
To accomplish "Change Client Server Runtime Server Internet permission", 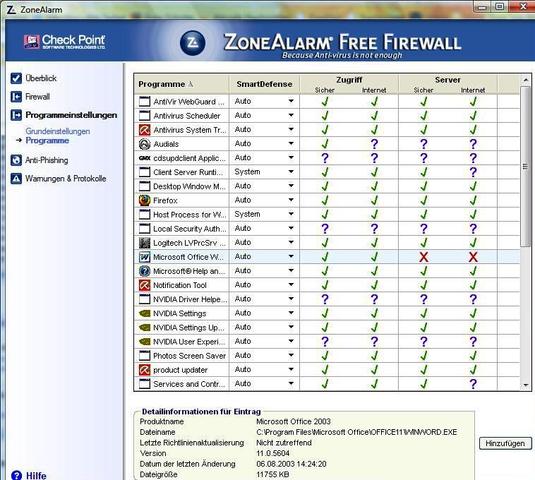I will click(473, 172).
